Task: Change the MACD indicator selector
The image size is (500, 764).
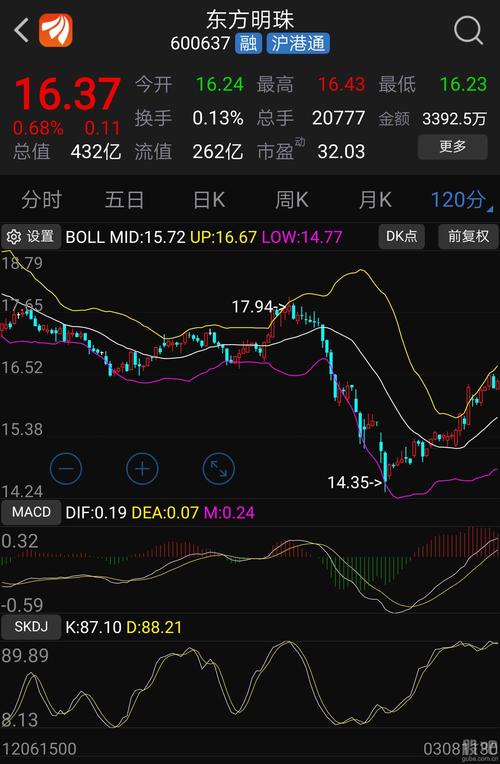Action: tap(31, 512)
